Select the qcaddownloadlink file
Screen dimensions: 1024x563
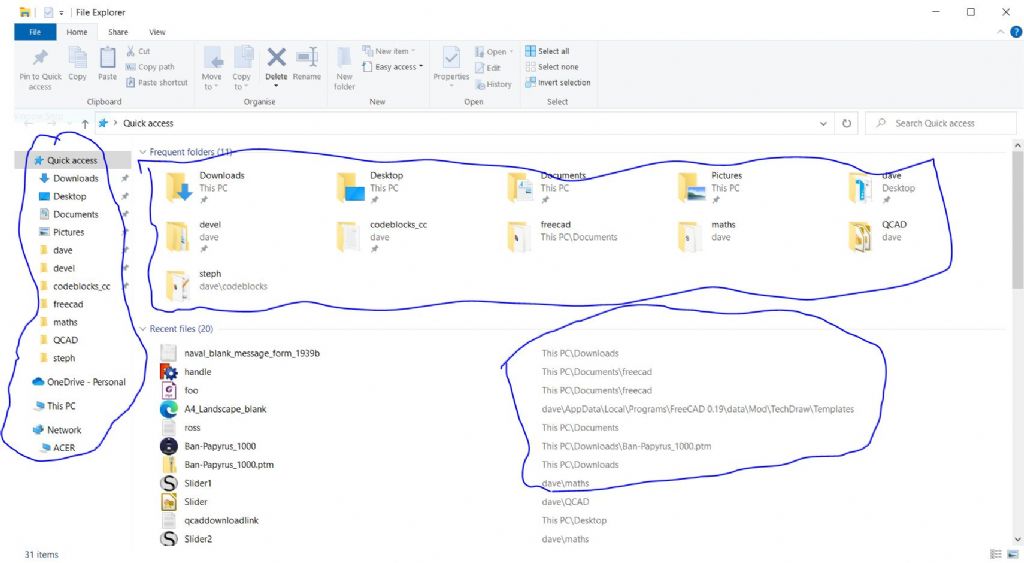coord(221,521)
